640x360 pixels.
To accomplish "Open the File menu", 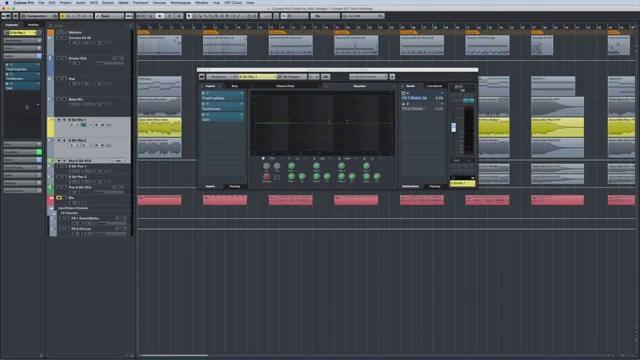I will point(41,2).
